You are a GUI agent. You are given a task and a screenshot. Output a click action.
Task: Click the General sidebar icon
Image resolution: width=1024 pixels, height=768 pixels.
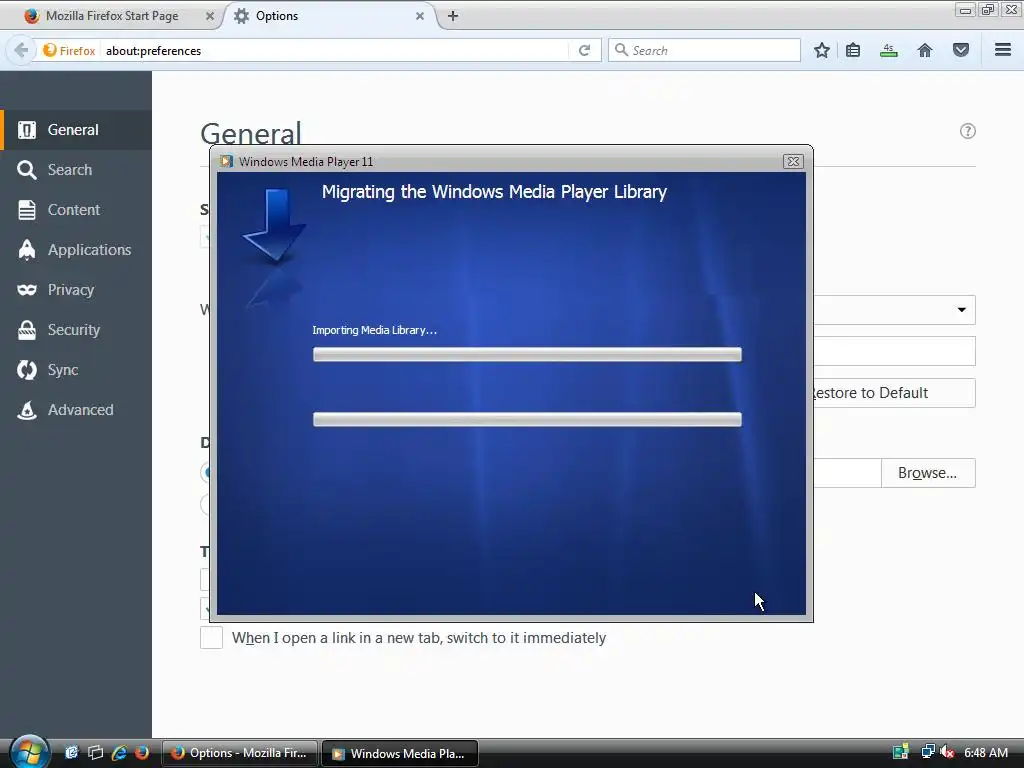27,130
